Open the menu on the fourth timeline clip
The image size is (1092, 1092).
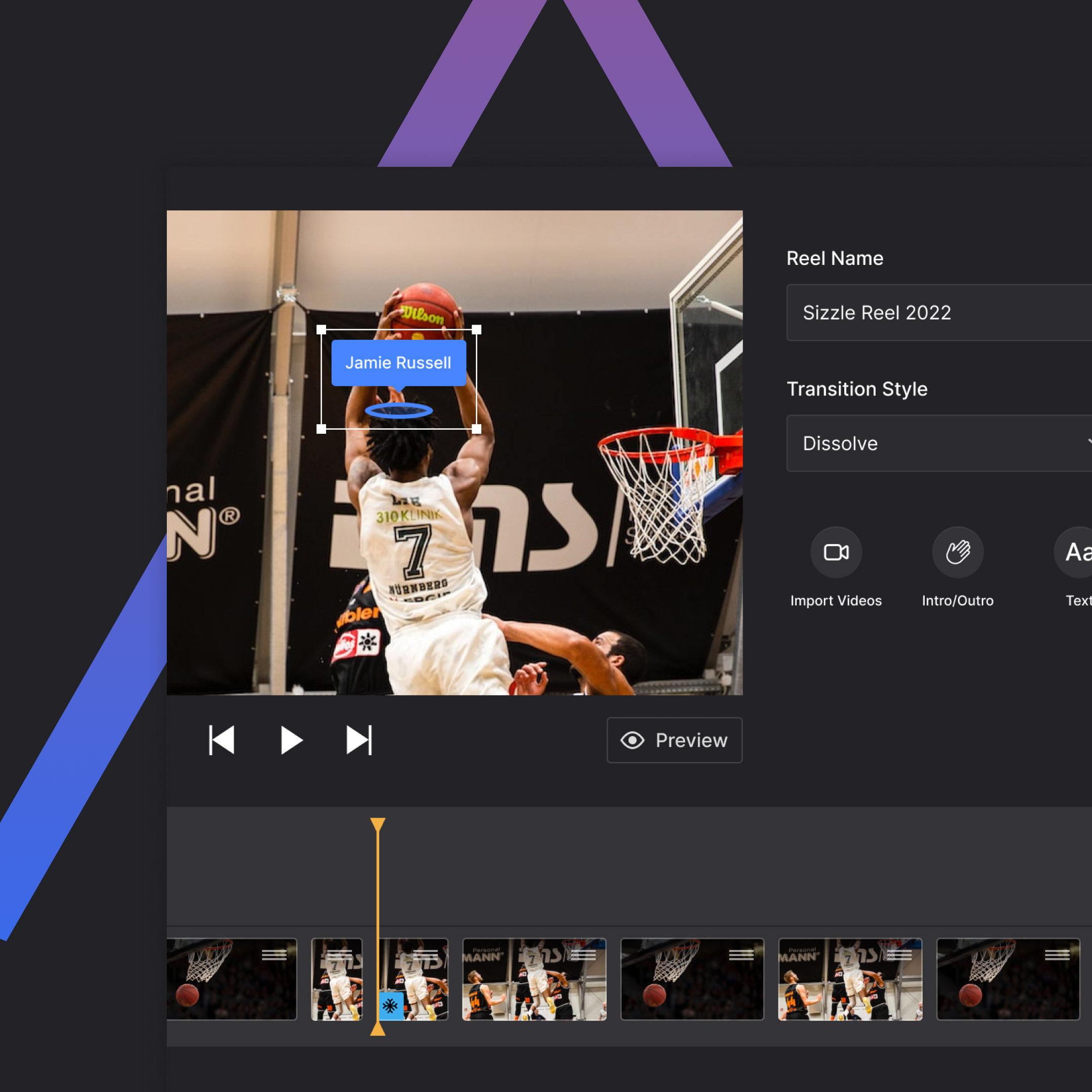coord(585,954)
